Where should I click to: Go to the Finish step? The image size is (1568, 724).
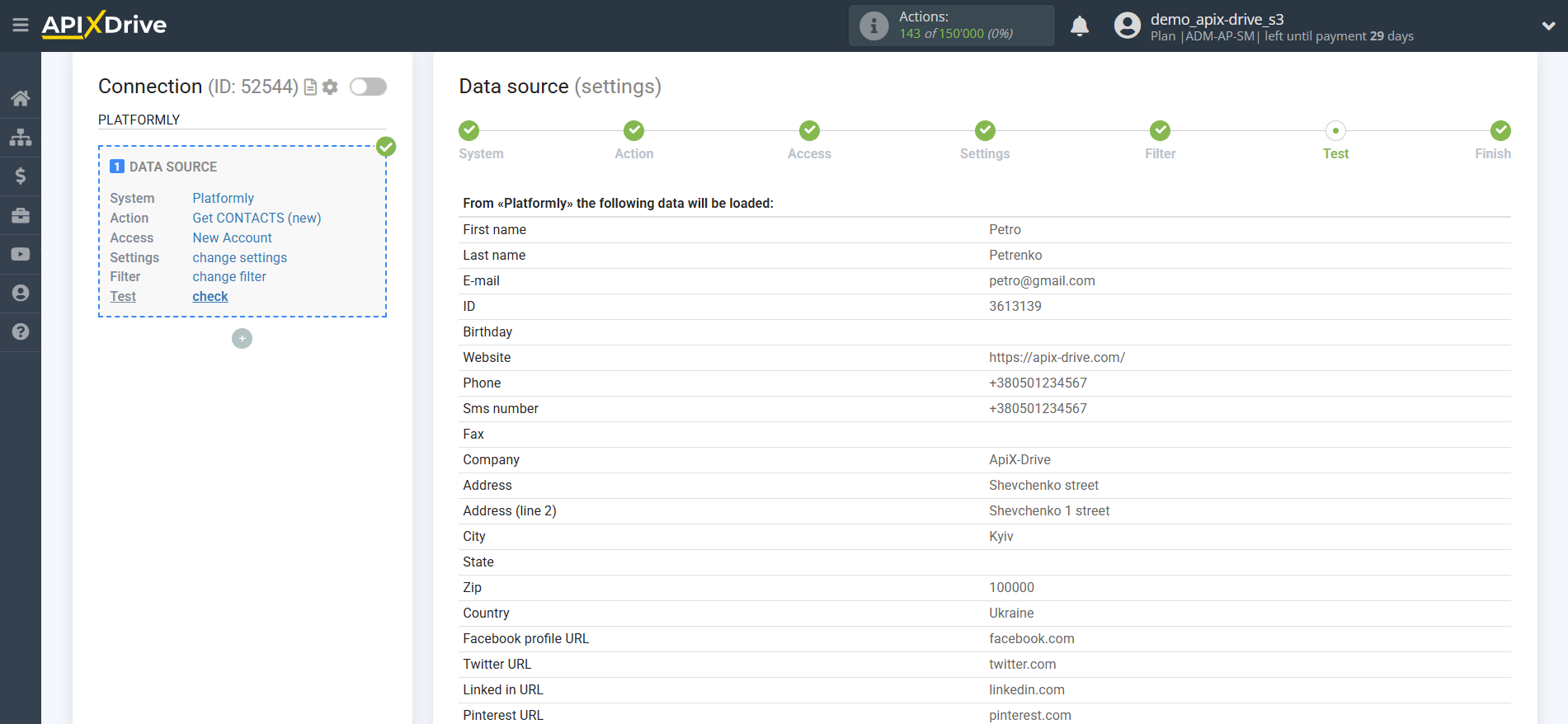pyautogui.click(x=1493, y=153)
